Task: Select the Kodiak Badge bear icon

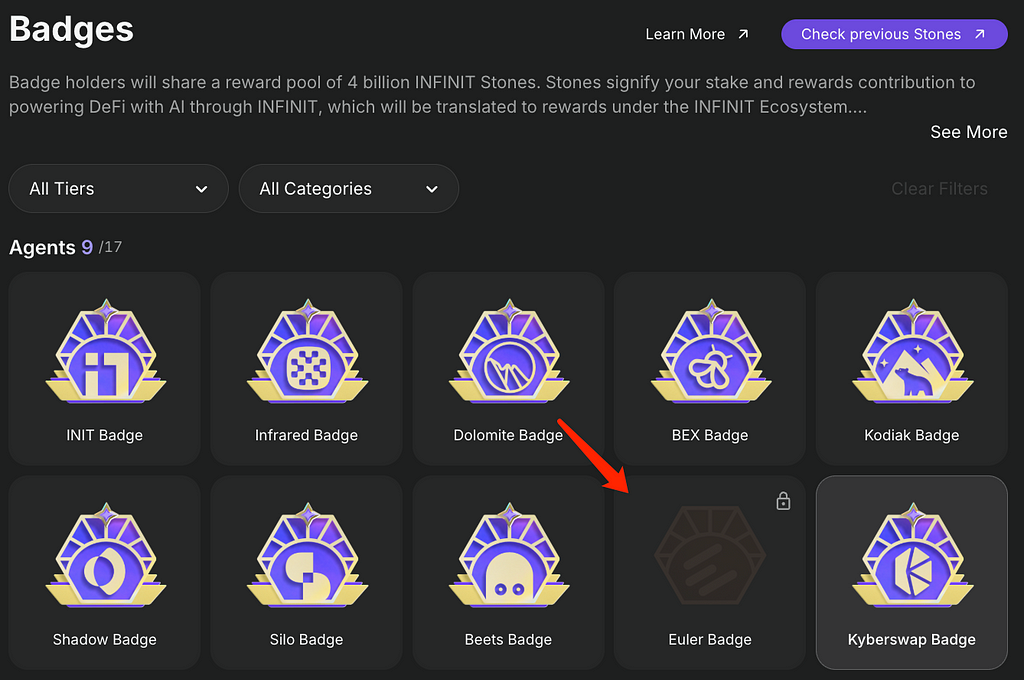Action: [x=912, y=351]
